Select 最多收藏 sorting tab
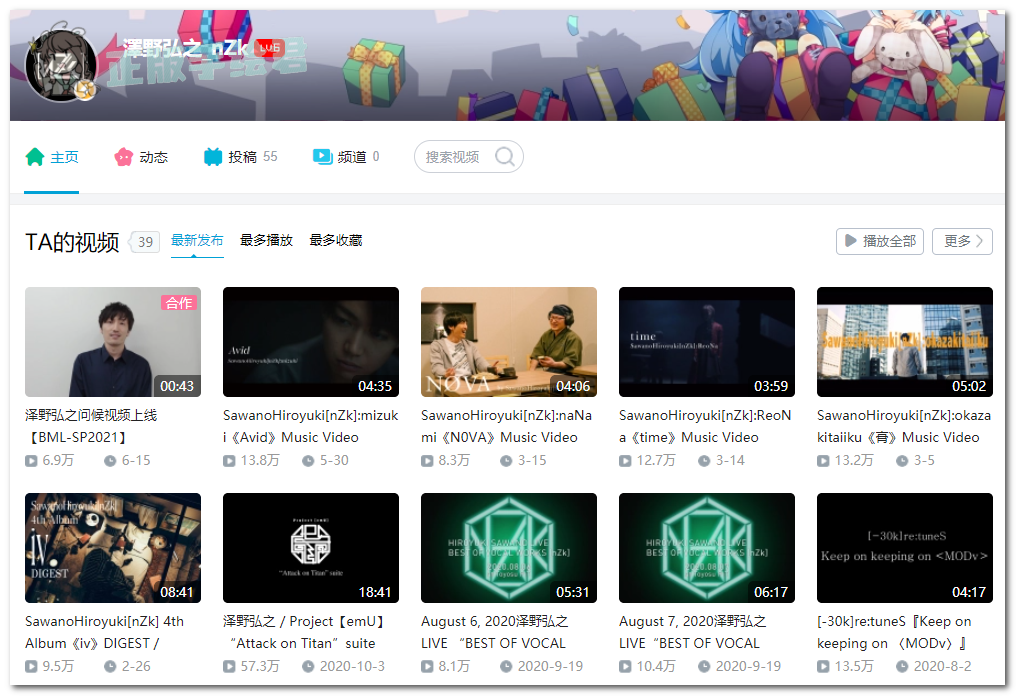Viewport: 1016px width, 696px height. (x=336, y=240)
